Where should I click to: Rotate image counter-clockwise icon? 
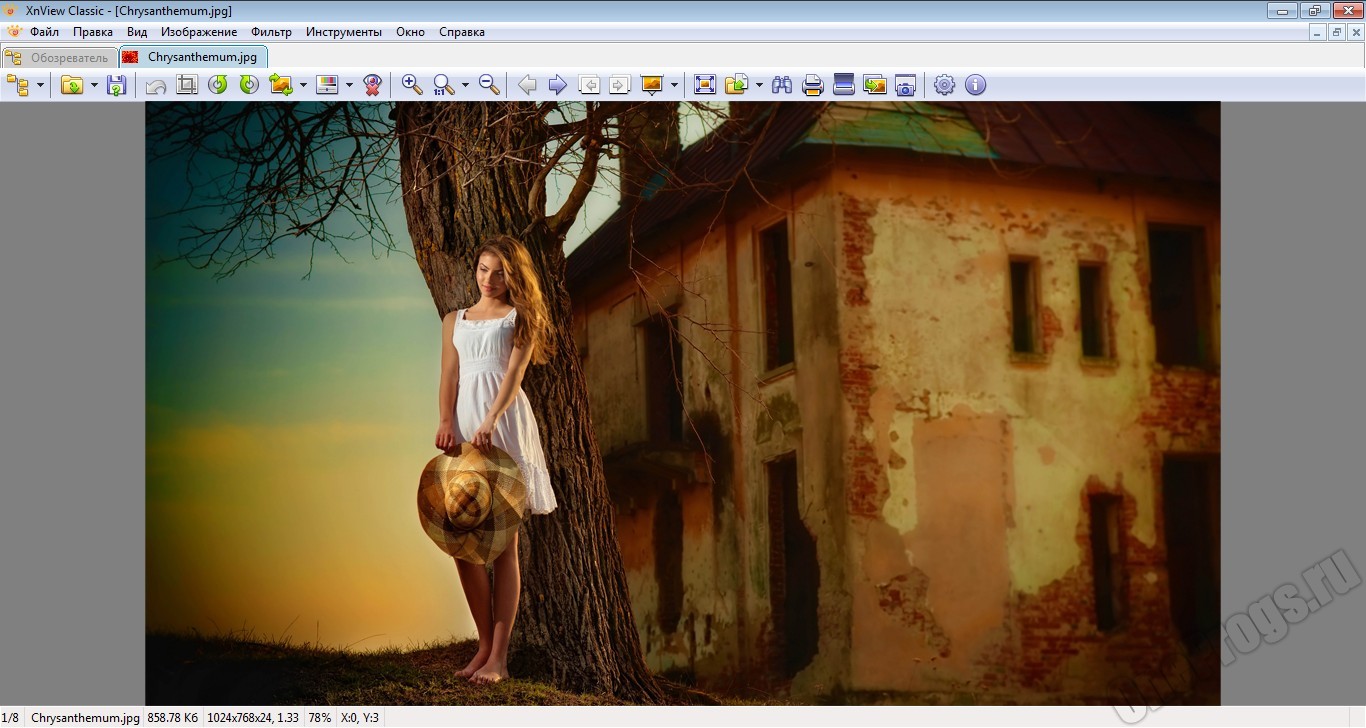218,85
